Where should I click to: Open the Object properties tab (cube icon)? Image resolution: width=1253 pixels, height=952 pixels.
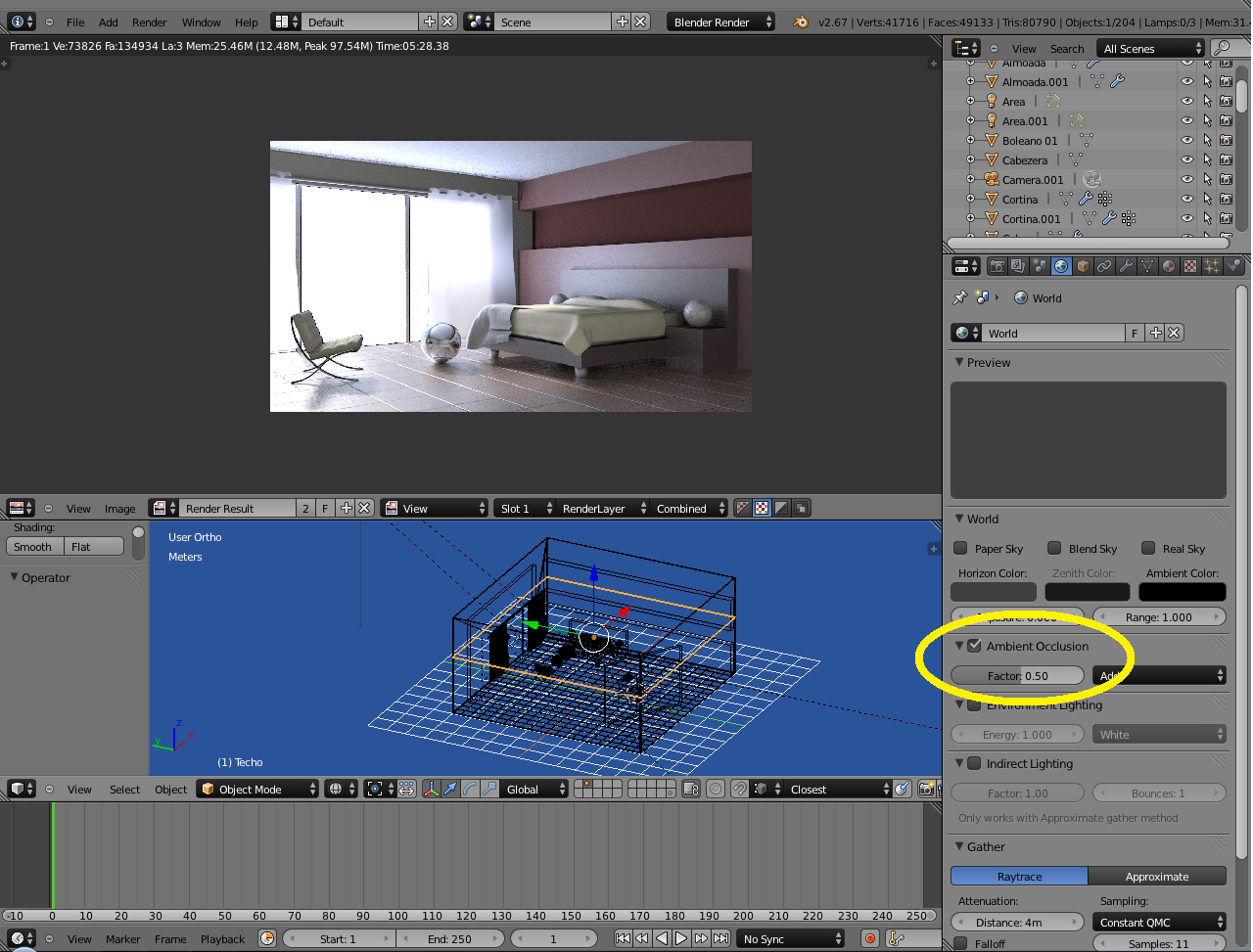point(1083,266)
